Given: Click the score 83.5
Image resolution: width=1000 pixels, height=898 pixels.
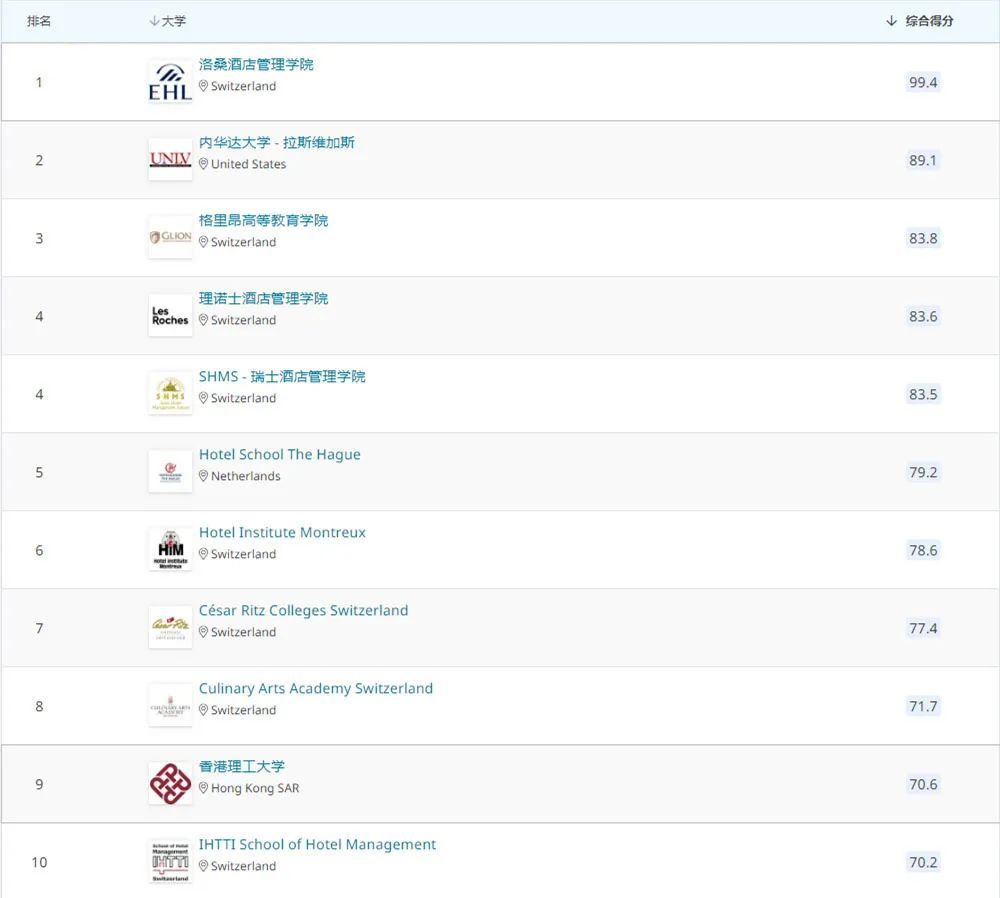Looking at the screenshot, I should point(923,394).
